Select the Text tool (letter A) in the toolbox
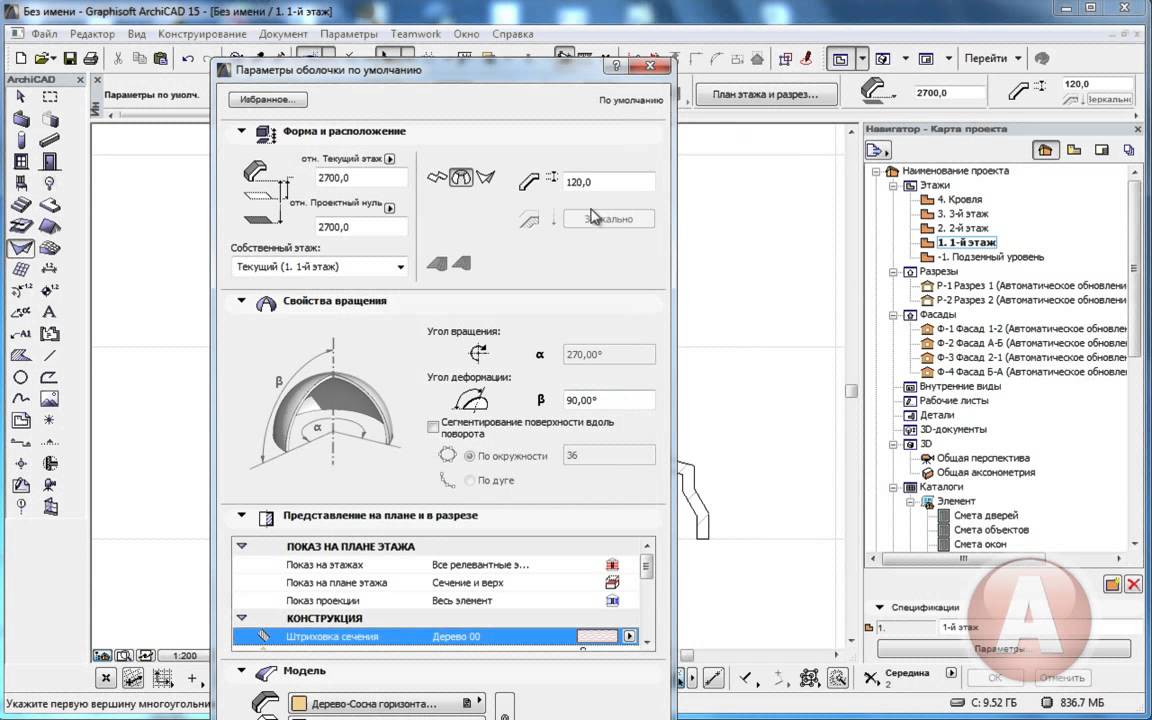The image size is (1152, 720). 49,312
